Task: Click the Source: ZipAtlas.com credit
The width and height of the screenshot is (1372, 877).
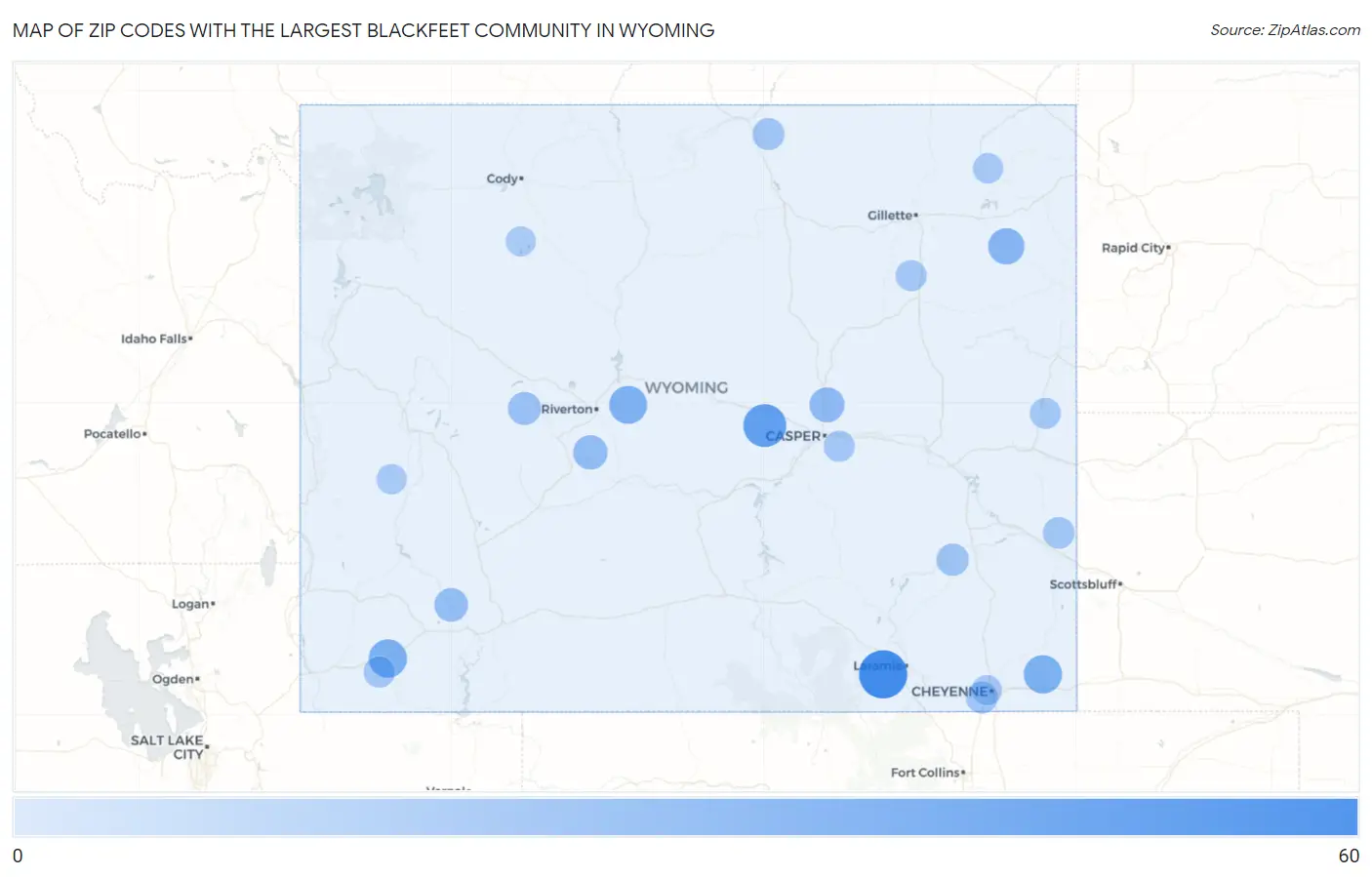Action: pos(1285,30)
